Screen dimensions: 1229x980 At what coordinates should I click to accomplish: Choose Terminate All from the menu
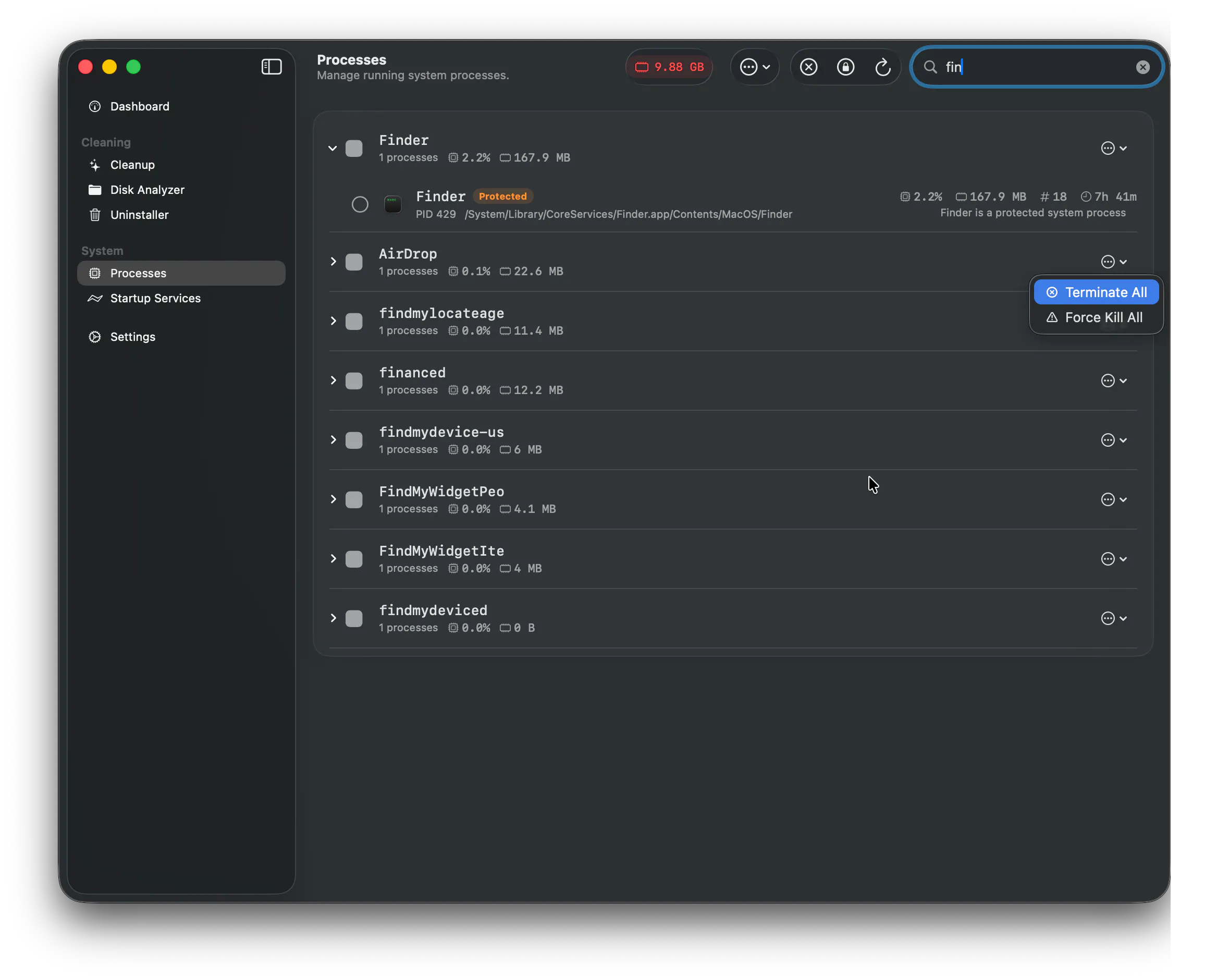click(x=1096, y=292)
